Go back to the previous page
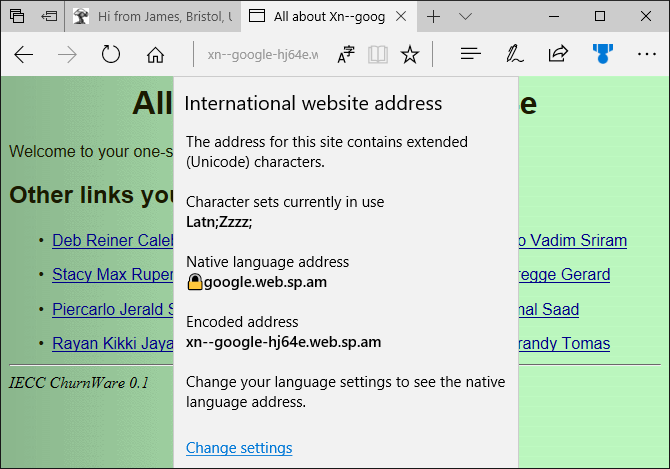The width and height of the screenshot is (670, 469). tap(24, 55)
